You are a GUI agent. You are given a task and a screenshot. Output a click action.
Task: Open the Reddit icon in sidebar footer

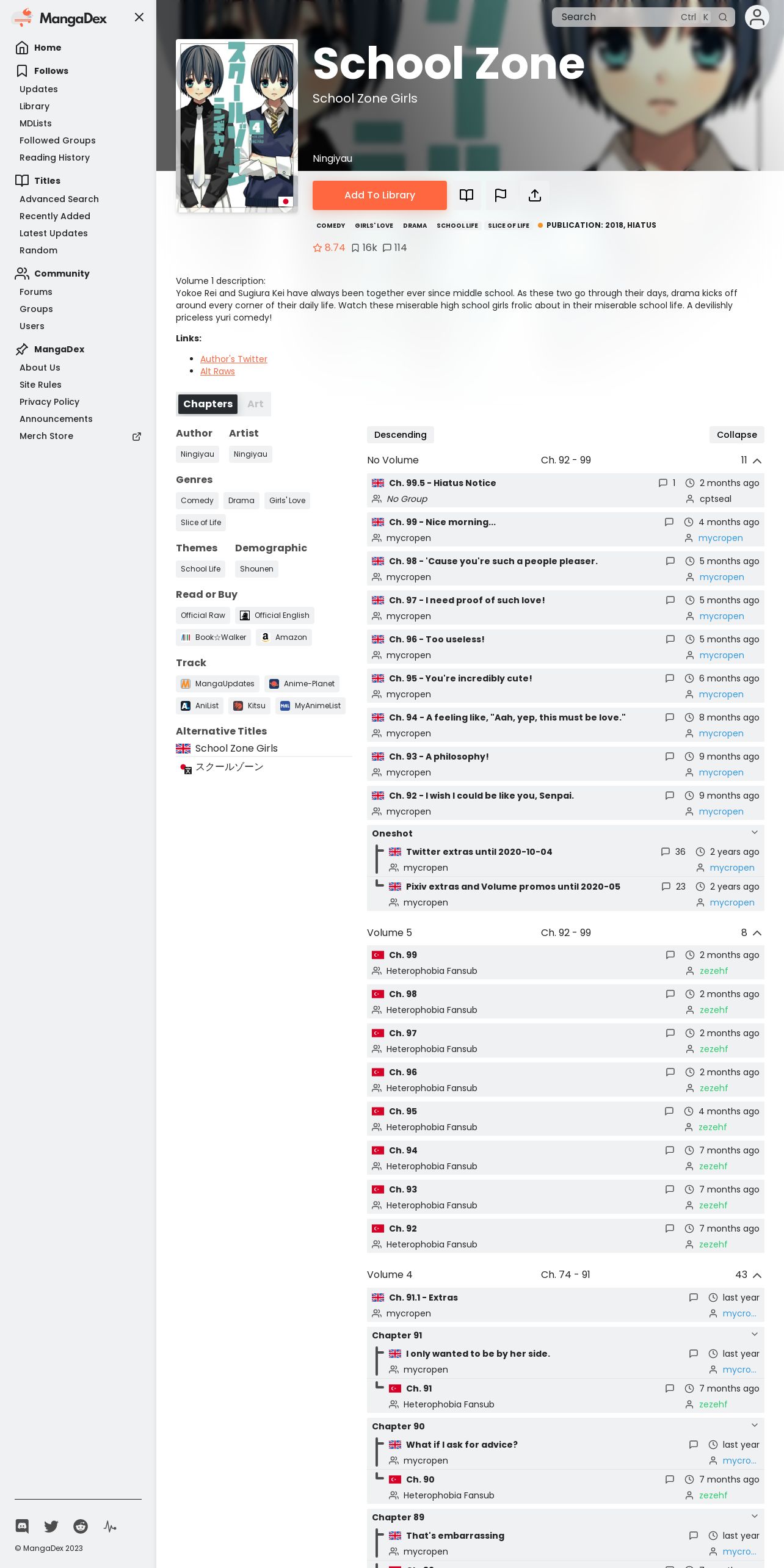81,1526
